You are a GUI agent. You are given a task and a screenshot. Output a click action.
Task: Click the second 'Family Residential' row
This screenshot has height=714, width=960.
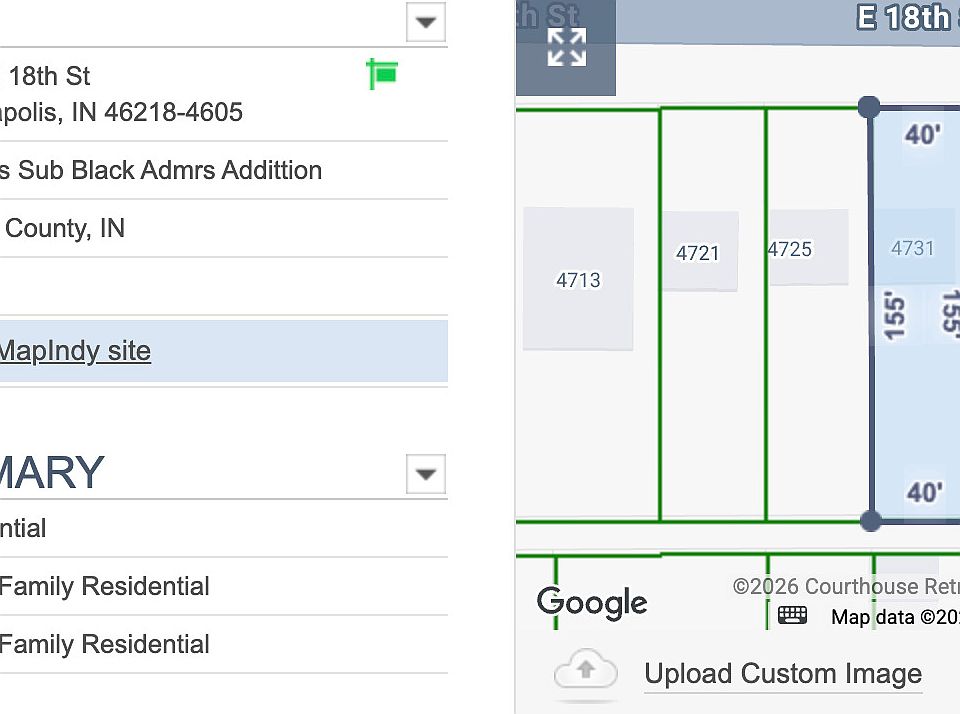[x=105, y=644]
